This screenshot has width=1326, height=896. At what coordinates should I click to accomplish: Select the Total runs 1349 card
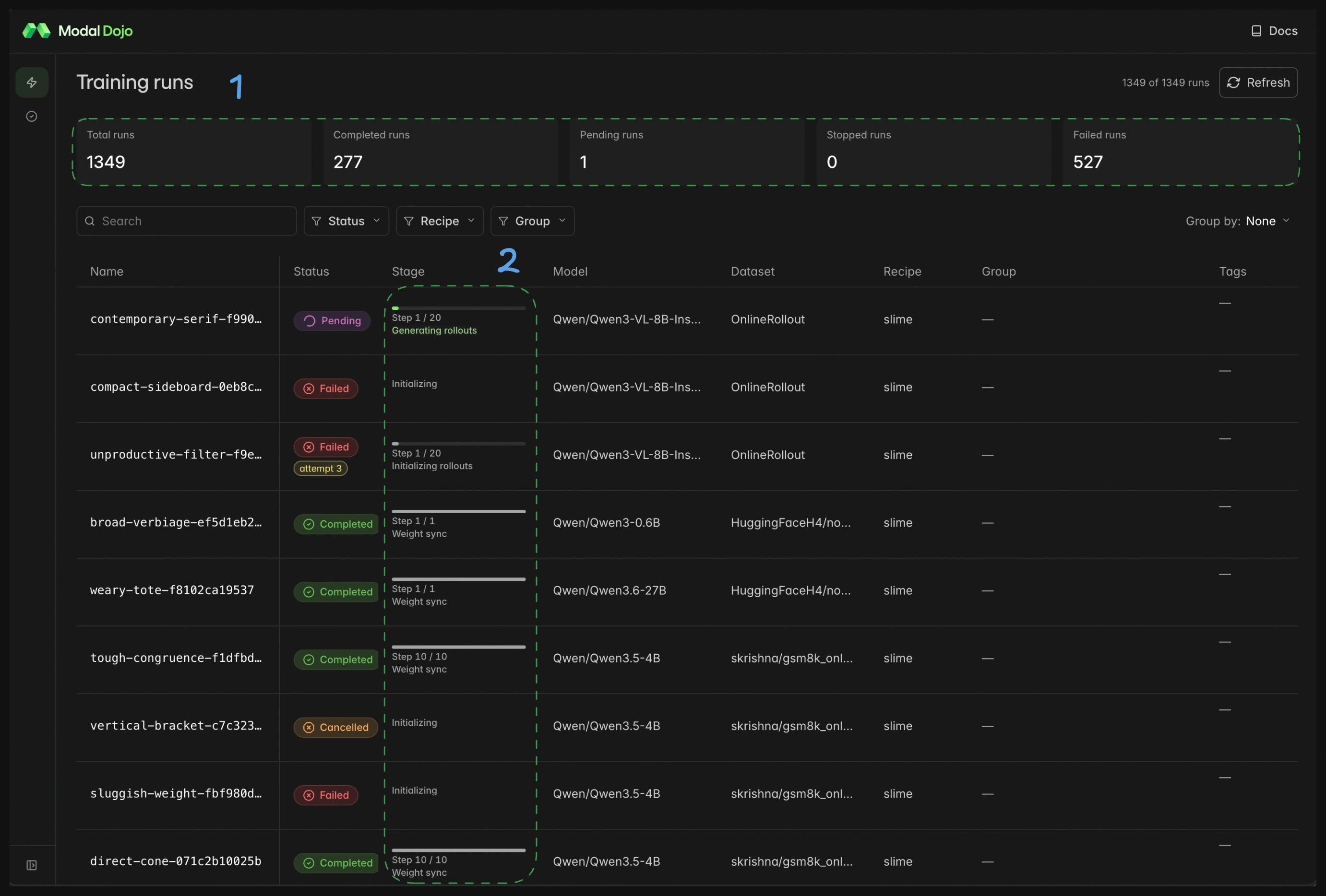tap(194, 152)
